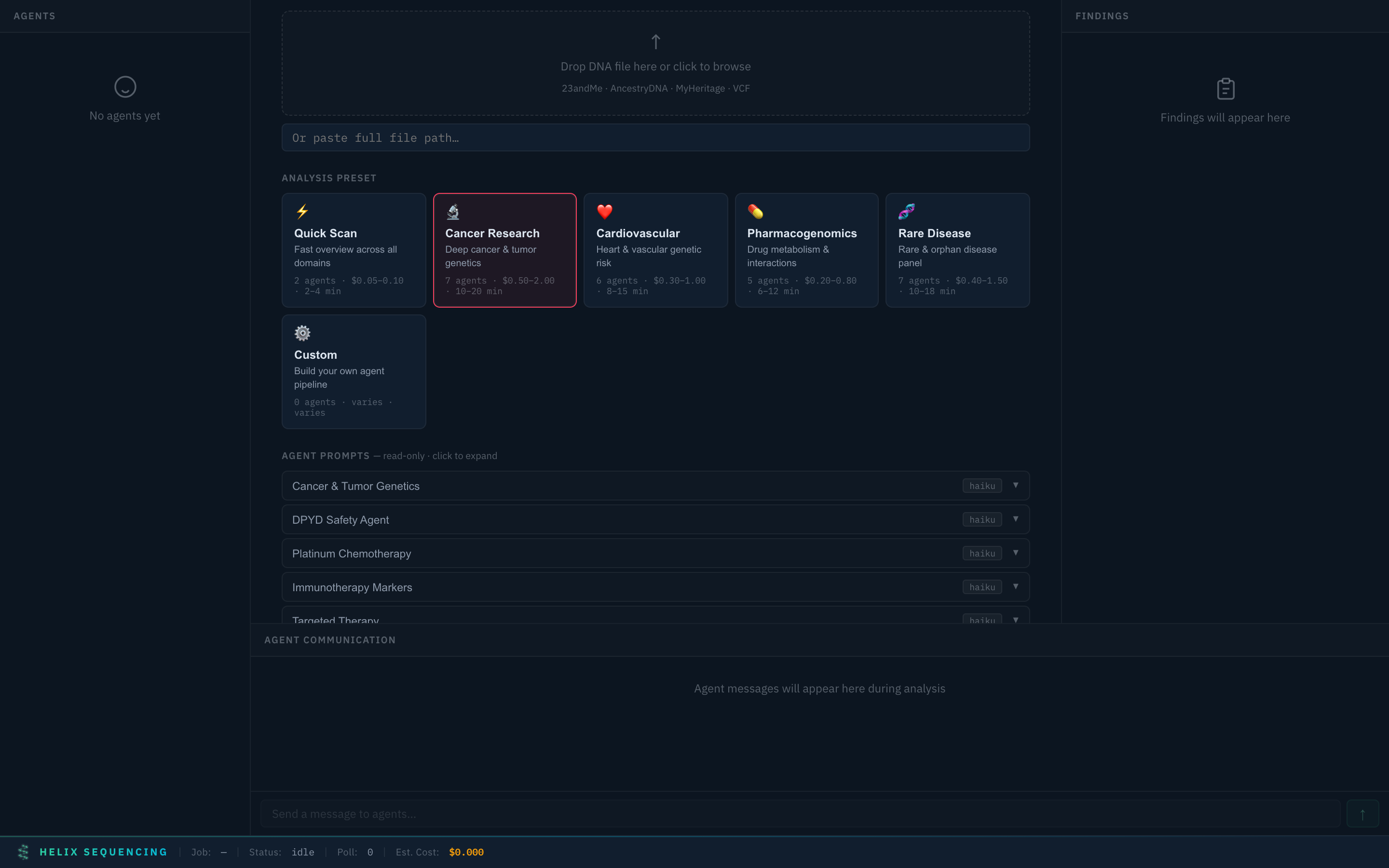
Task: Click the Pharmacogenomics pill icon
Action: click(x=756, y=211)
